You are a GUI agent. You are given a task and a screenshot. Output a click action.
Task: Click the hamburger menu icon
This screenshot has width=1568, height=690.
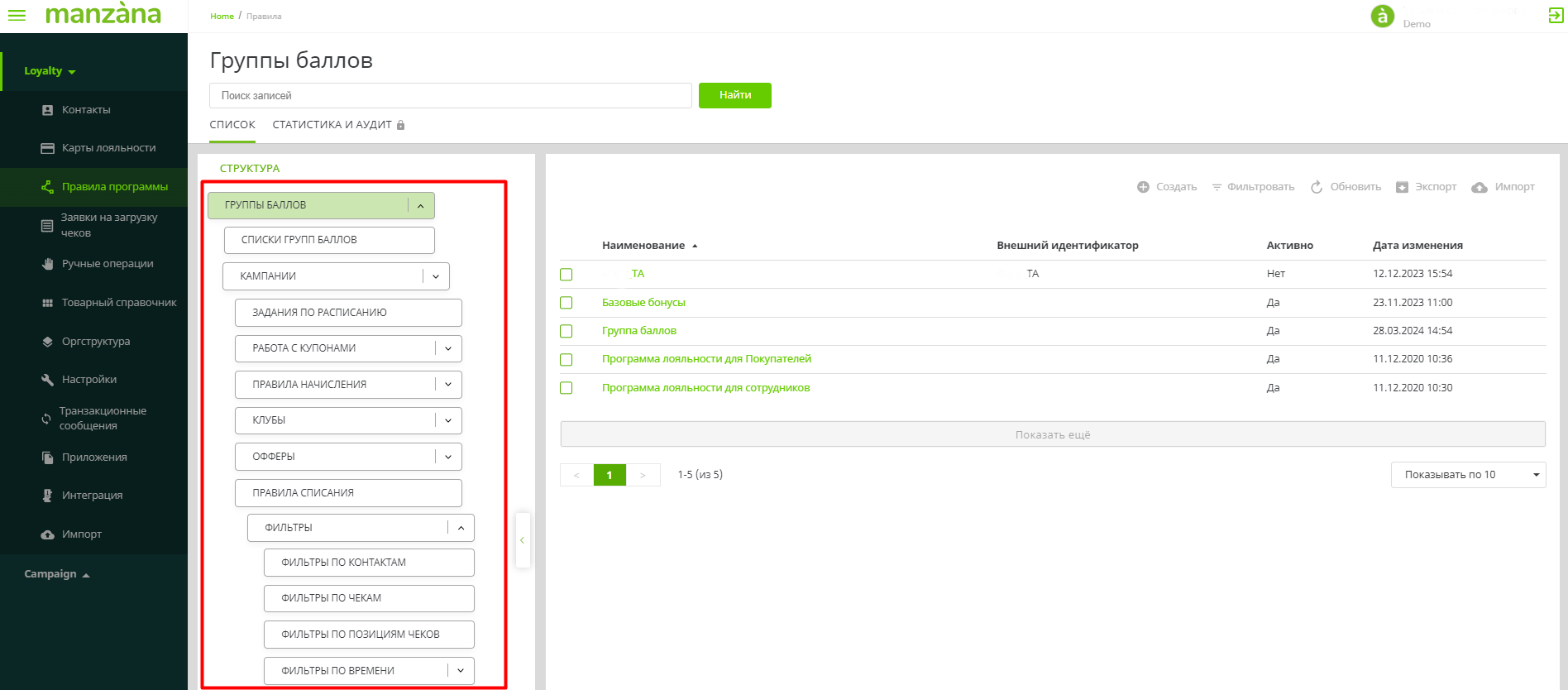point(17,16)
